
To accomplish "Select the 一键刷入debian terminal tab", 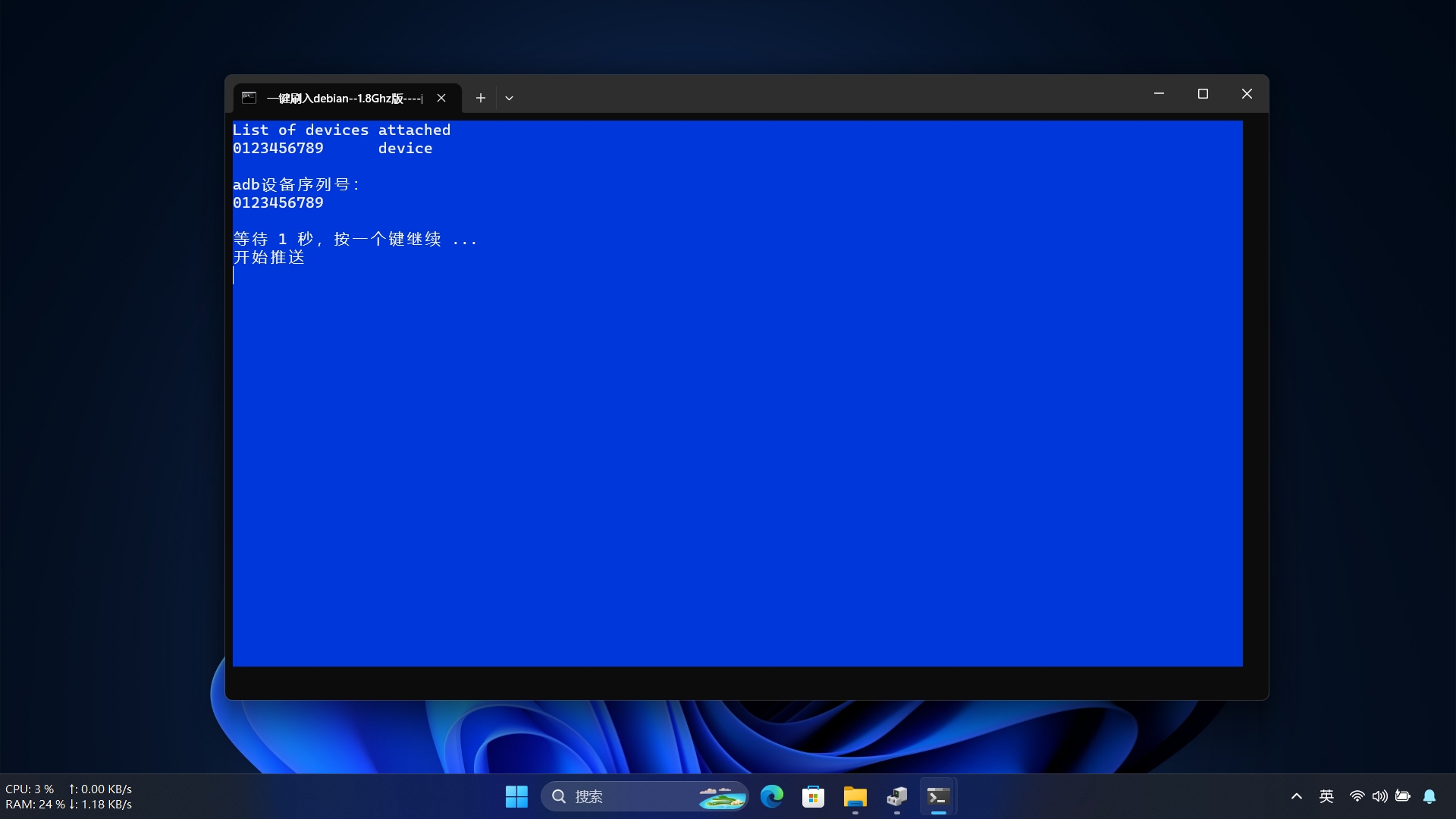I will coord(344,98).
